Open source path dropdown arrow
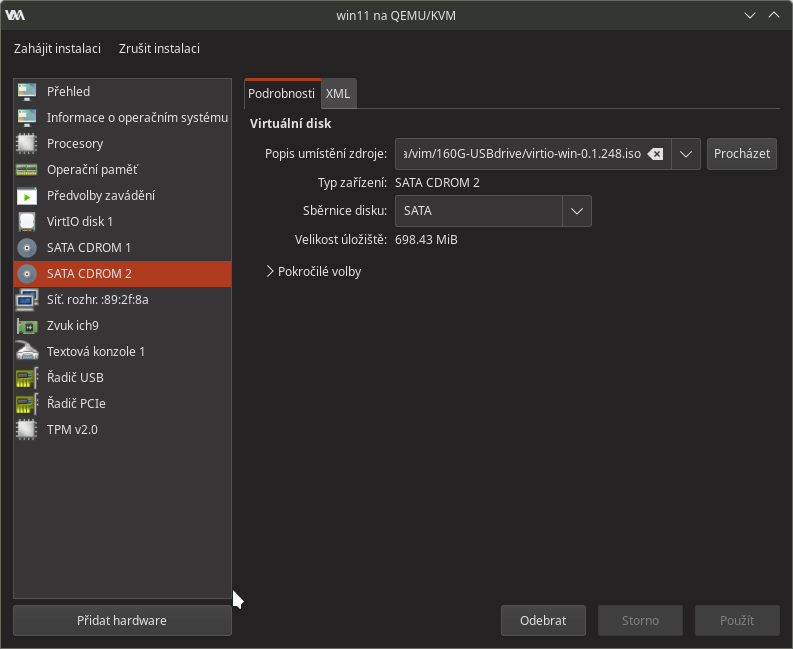The height and width of the screenshot is (649, 793). (x=686, y=154)
